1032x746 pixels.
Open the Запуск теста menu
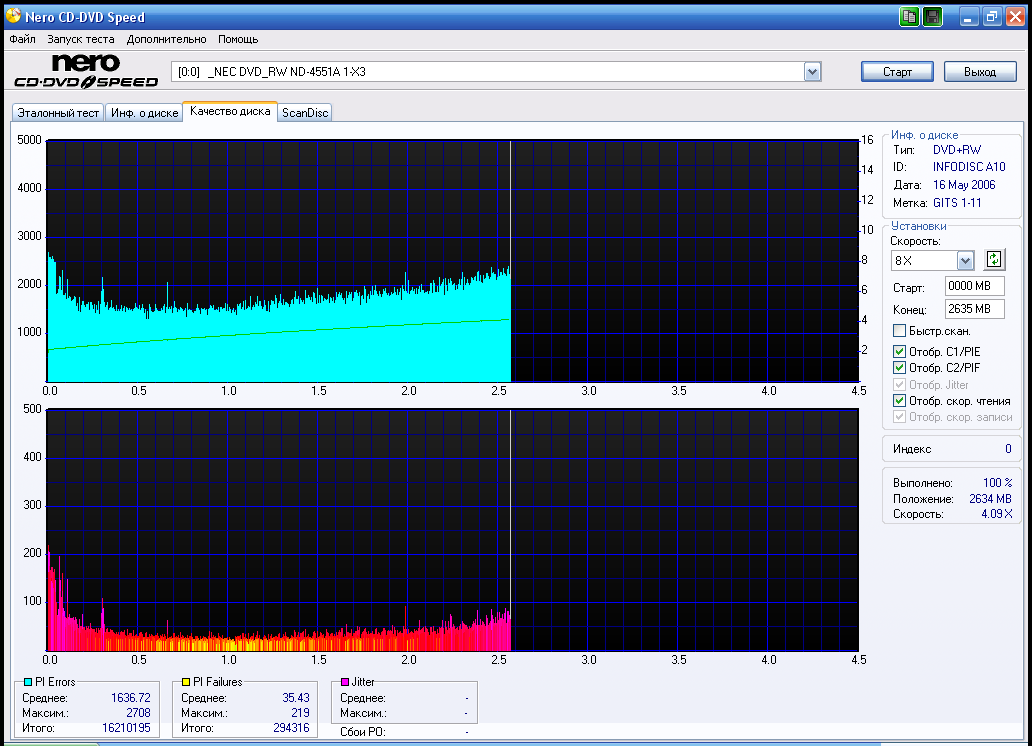pyautogui.click(x=80, y=40)
